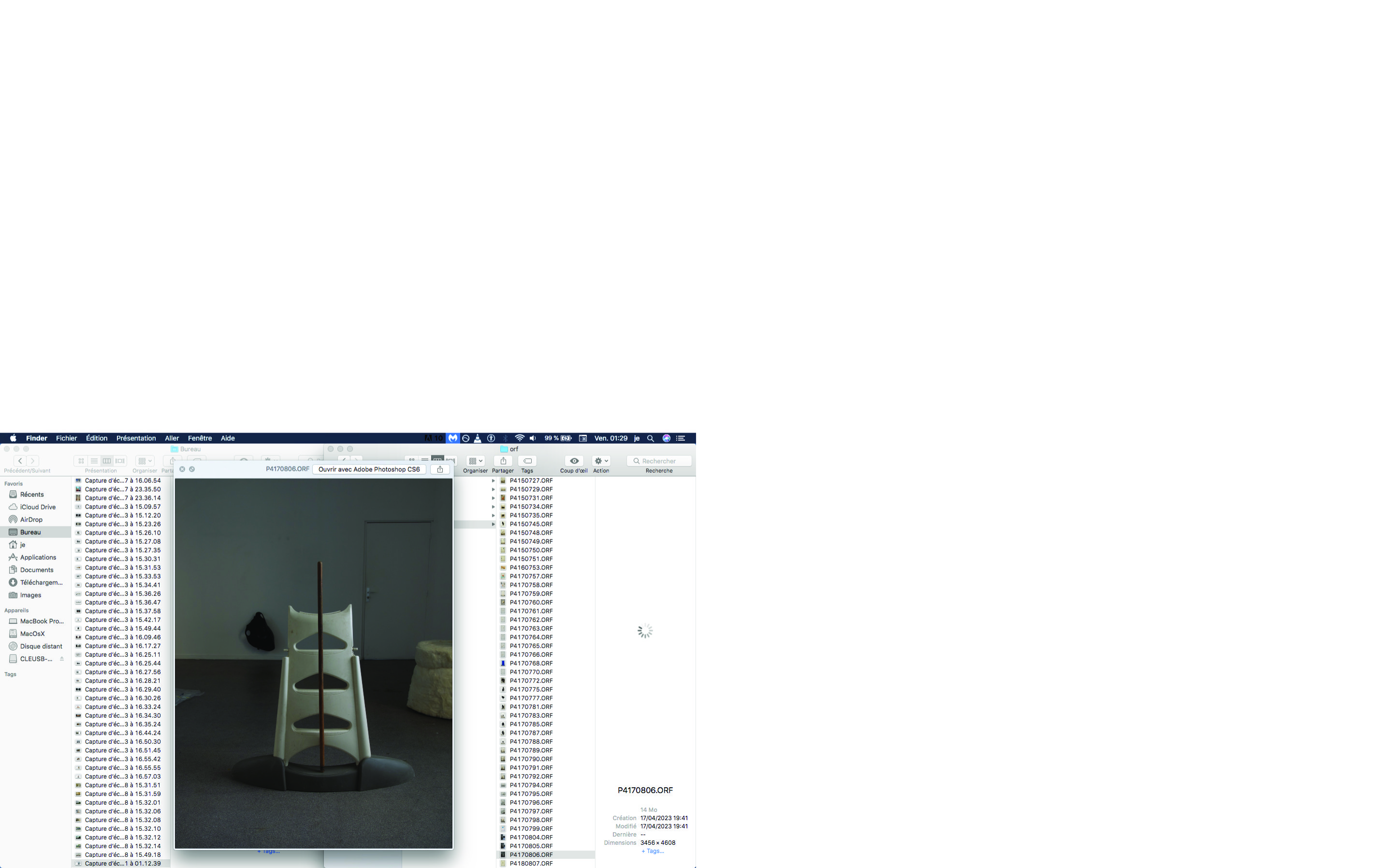
Task: Open Organiser dropdown in orf window
Action: click(x=475, y=461)
